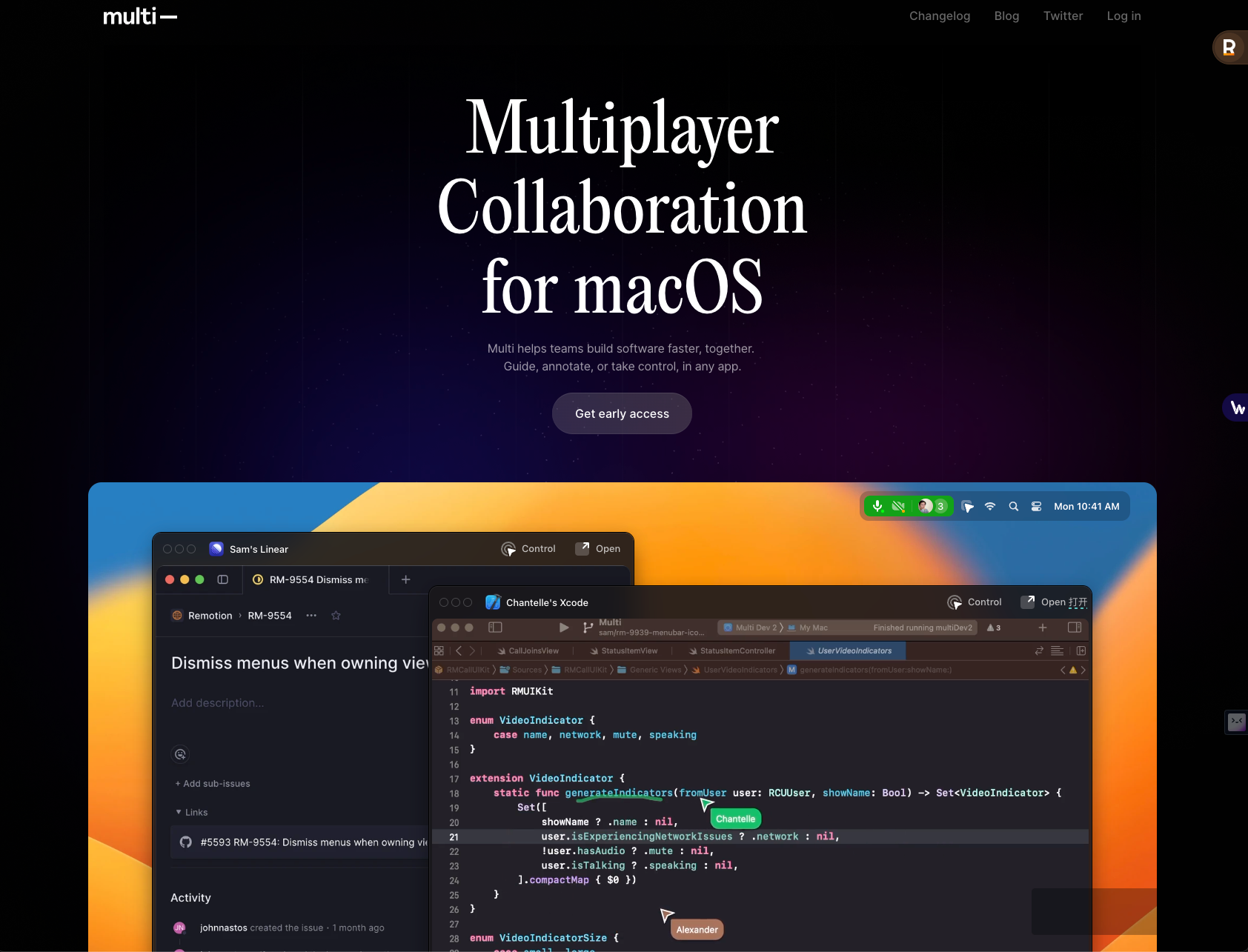
Task: Toggle the disabled camera icon in the menu bar
Action: (x=898, y=506)
